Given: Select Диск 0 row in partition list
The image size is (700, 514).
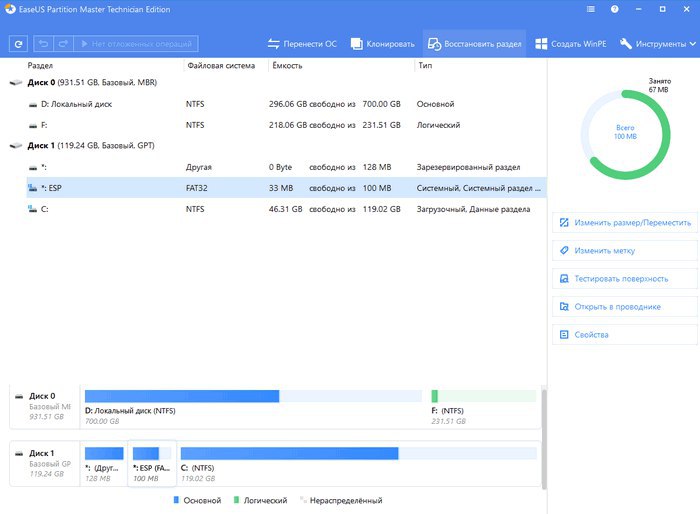Looking at the screenshot, I should point(277,83).
